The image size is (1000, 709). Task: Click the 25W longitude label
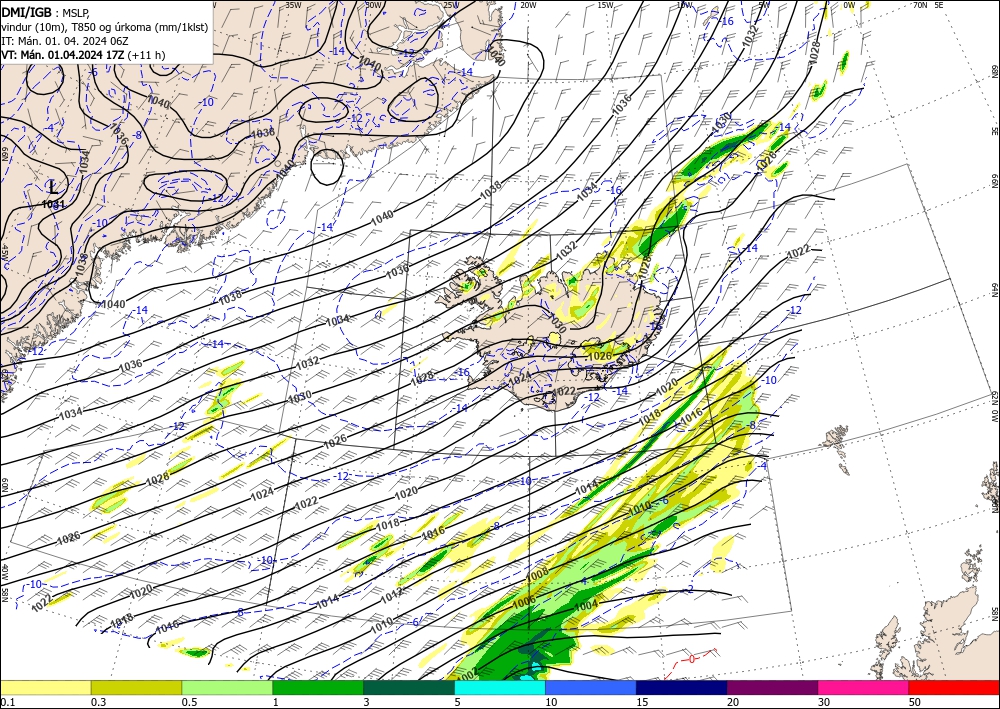point(451,5)
